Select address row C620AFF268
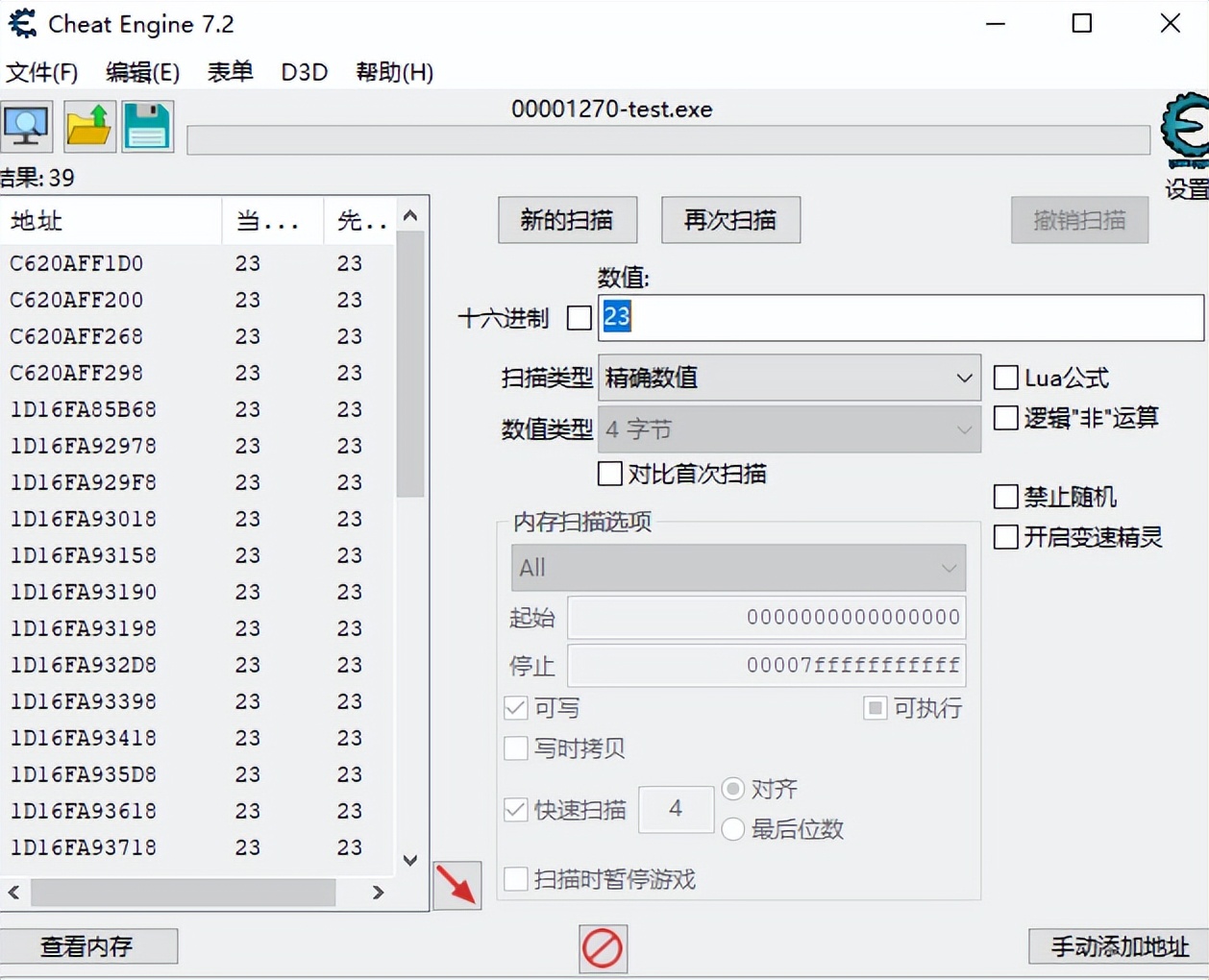The height and width of the screenshot is (980, 1209). click(x=197, y=335)
